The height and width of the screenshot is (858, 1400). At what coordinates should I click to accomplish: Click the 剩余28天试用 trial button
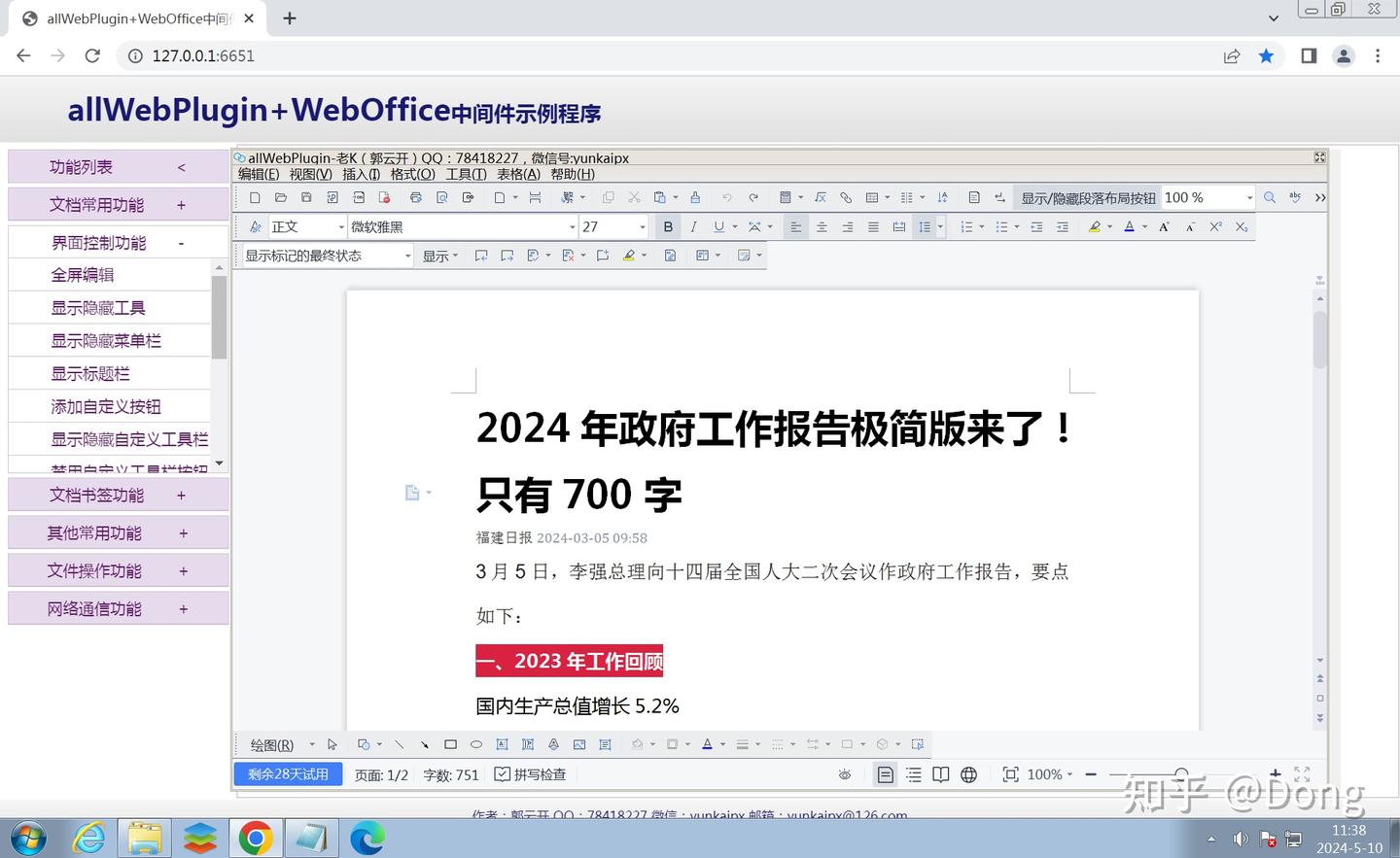point(288,774)
